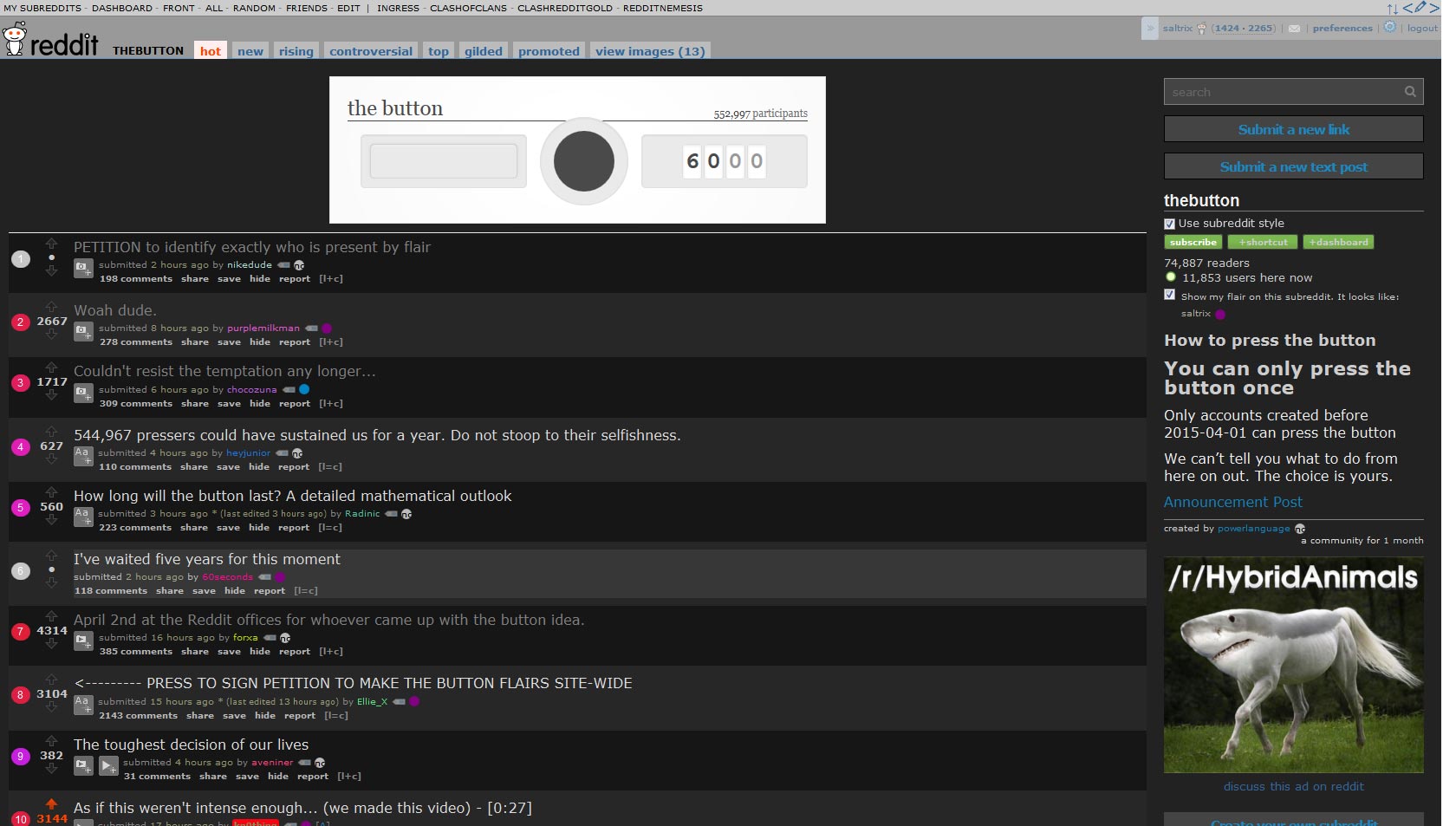Click the RES tag icon beside Radinic

[x=391, y=514]
